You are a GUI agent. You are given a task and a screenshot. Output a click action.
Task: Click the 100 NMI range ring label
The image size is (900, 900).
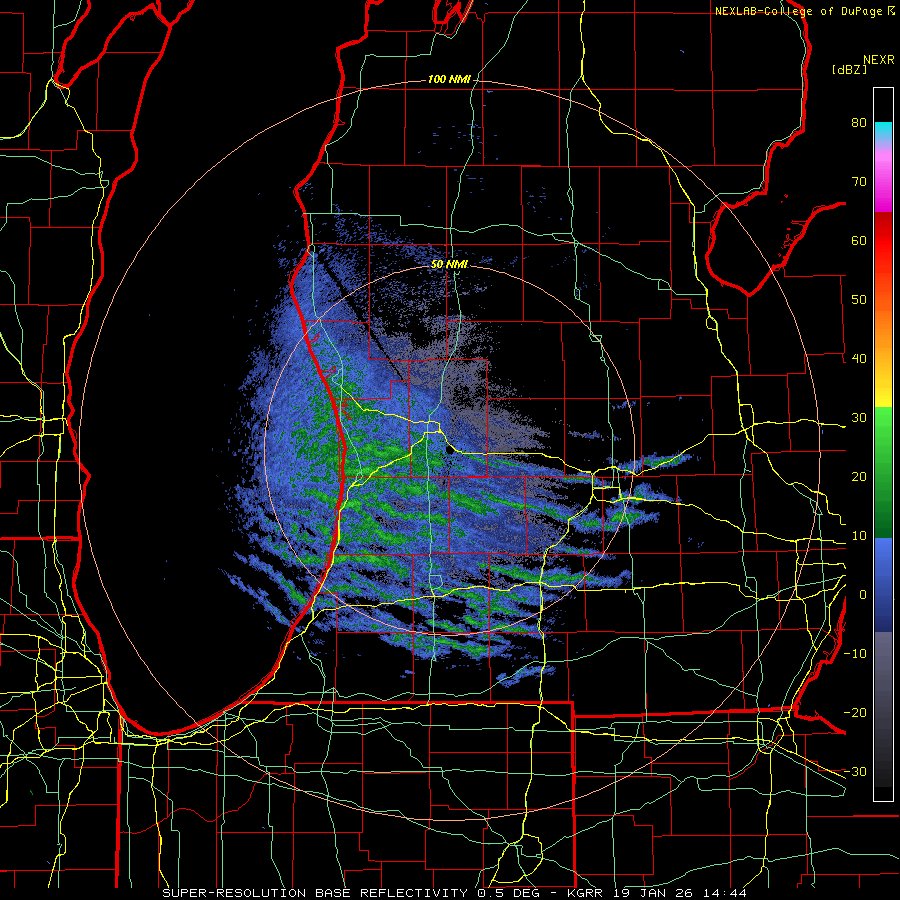coord(449,79)
